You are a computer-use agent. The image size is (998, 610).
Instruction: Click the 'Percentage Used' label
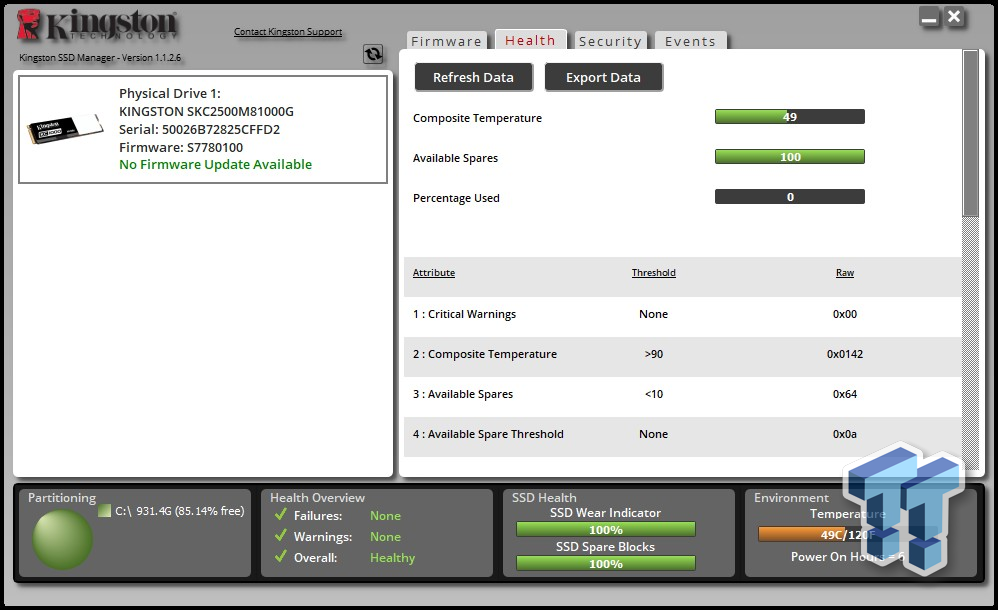click(x=456, y=198)
